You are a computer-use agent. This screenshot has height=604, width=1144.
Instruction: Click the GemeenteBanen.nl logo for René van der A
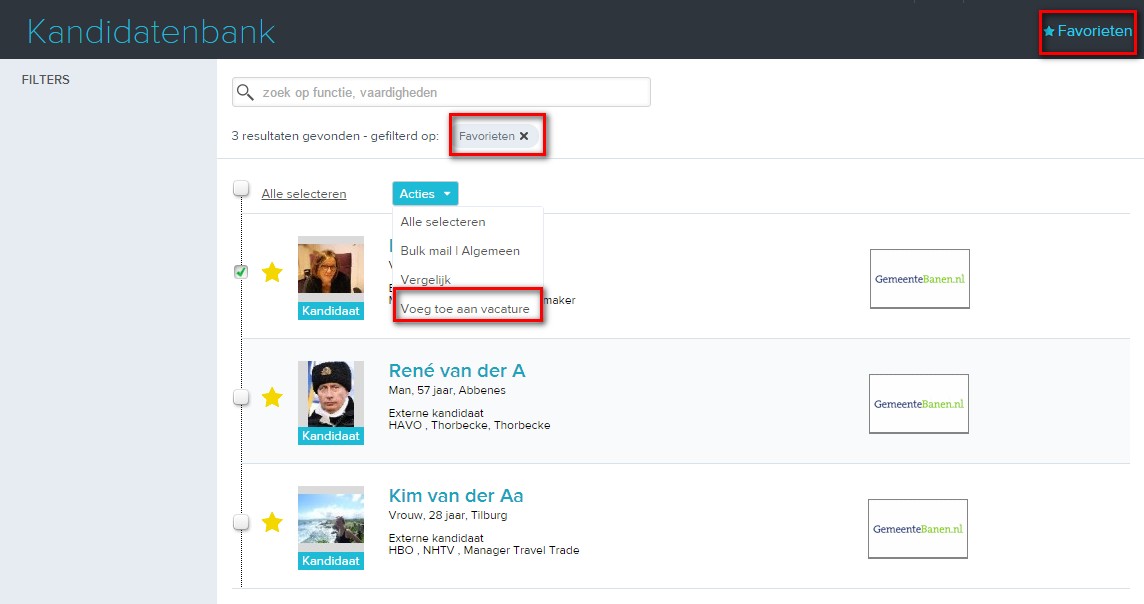click(919, 404)
